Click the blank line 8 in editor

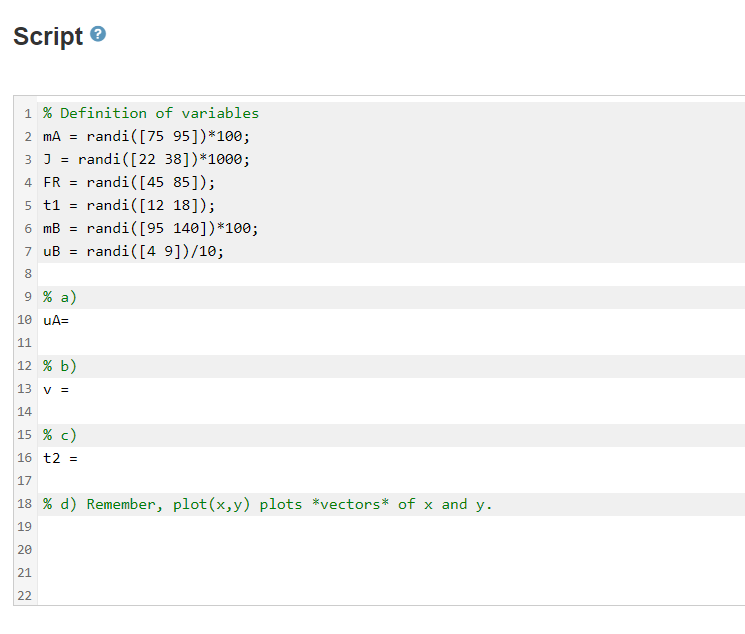pos(391,274)
